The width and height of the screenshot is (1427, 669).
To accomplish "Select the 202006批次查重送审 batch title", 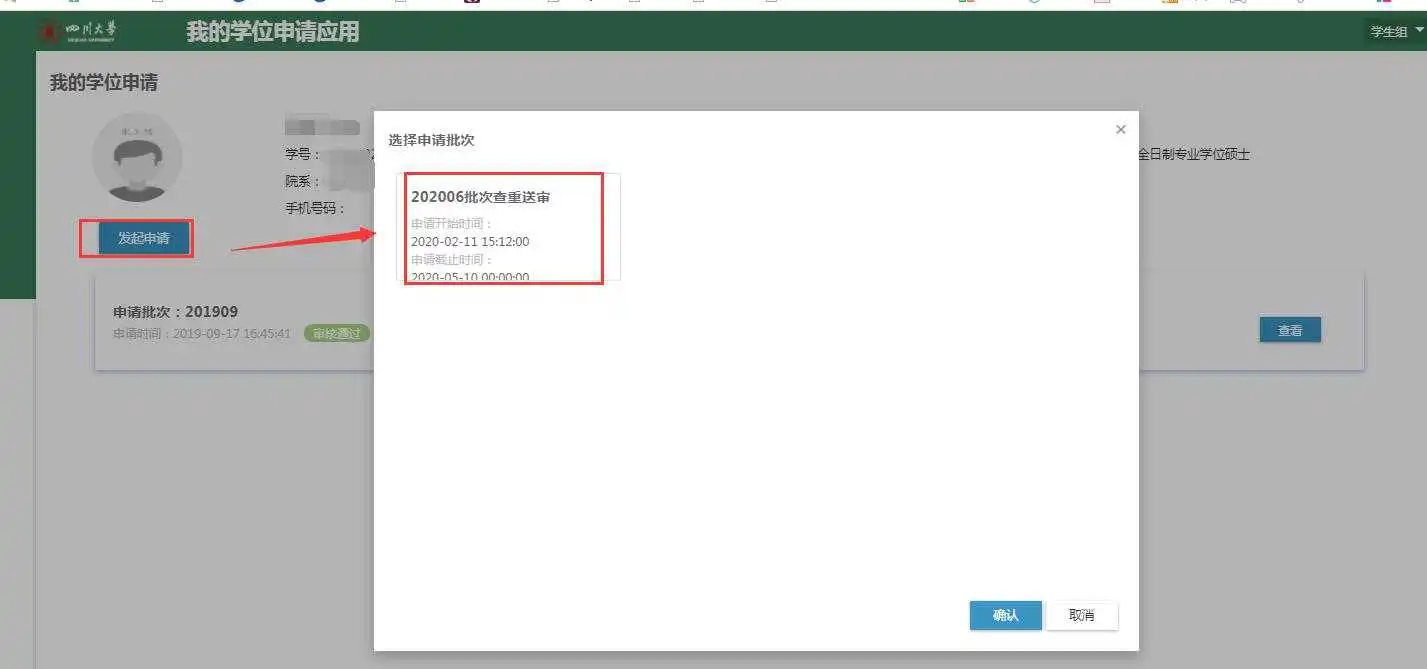I will [x=480, y=197].
